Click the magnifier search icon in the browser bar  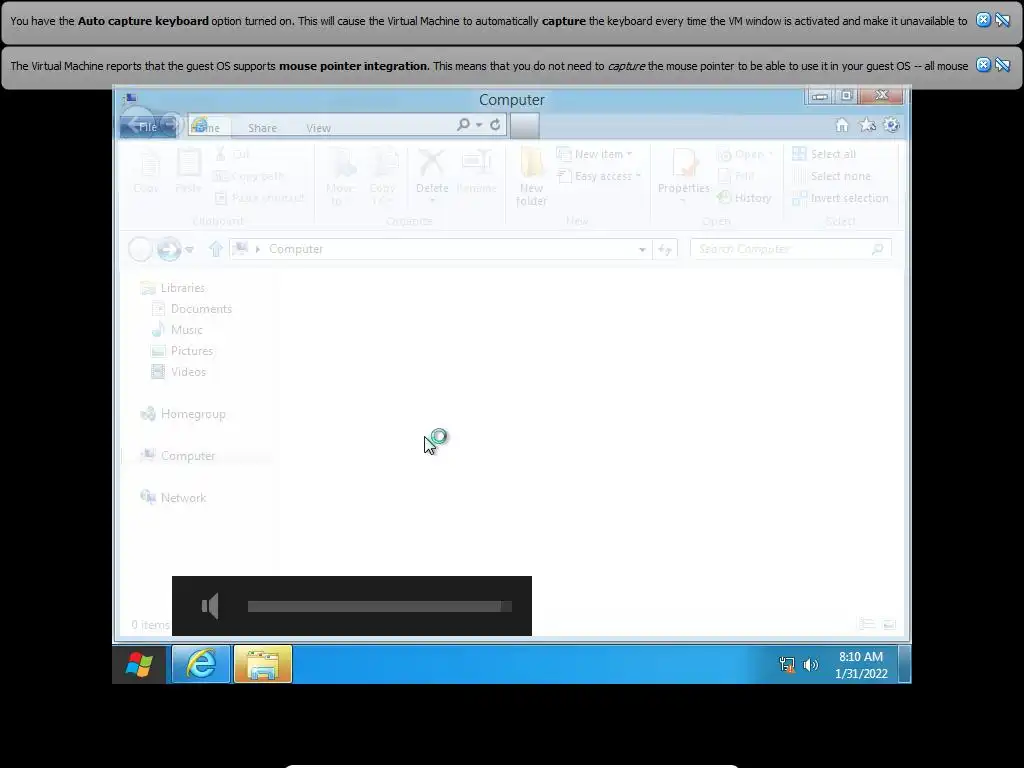point(463,124)
